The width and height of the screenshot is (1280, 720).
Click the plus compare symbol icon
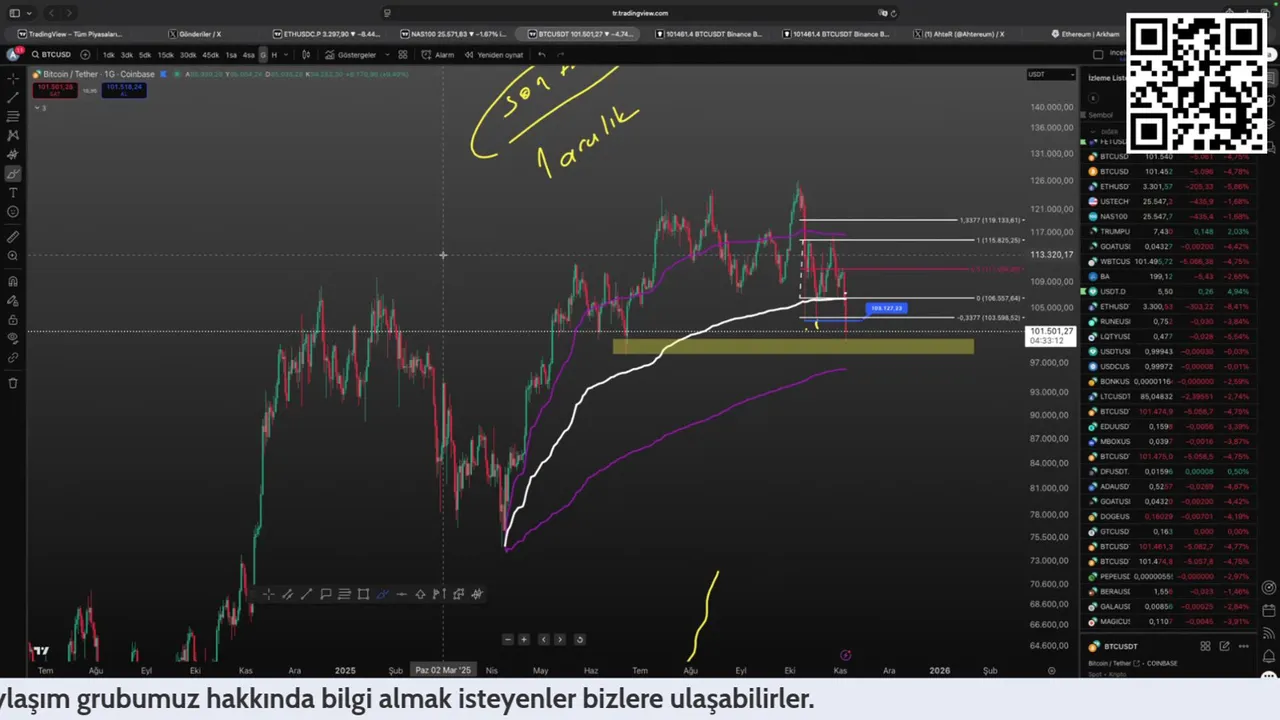pos(85,55)
